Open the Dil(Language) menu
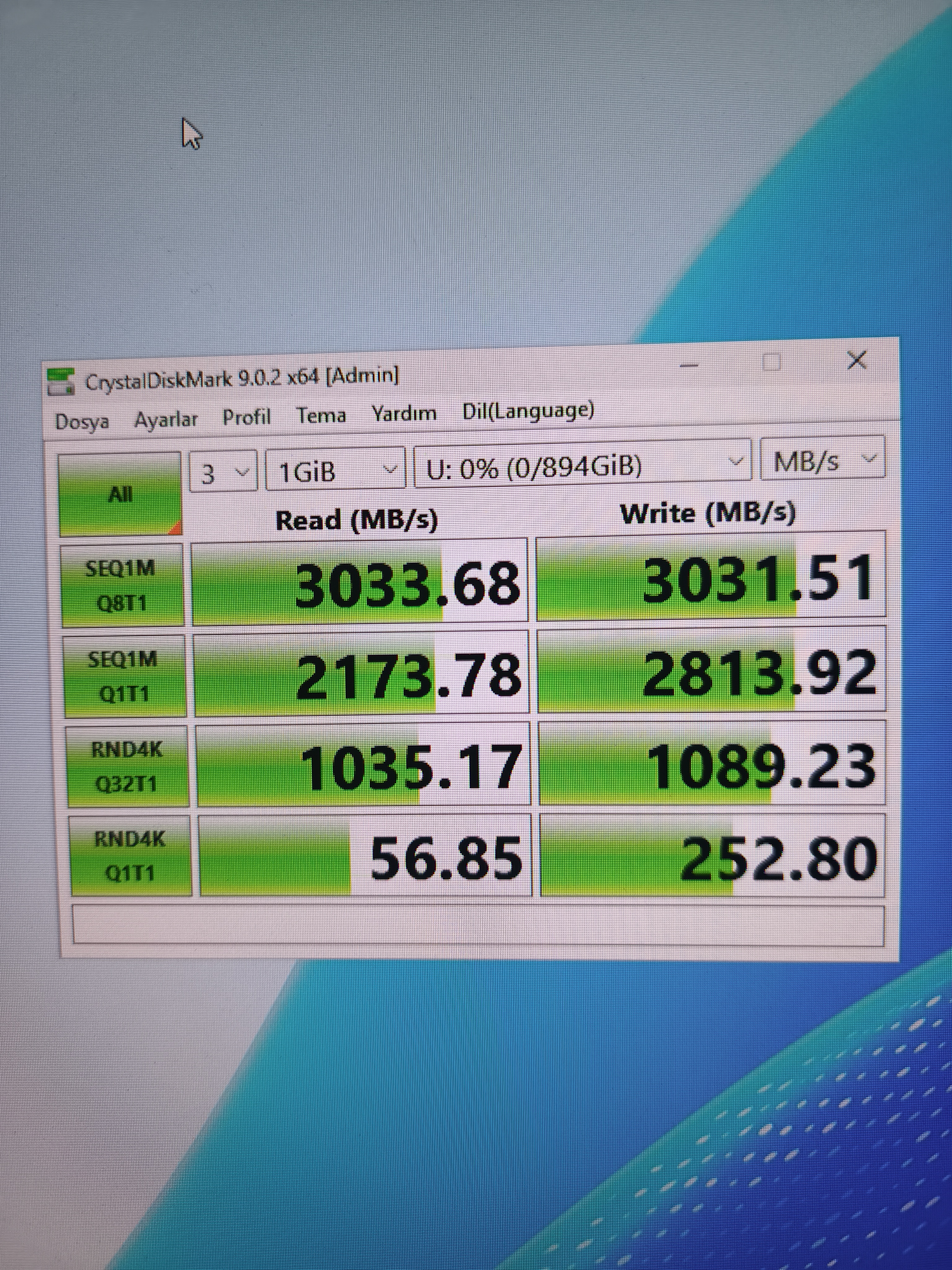This screenshot has width=952, height=1270. pos(528,410)
